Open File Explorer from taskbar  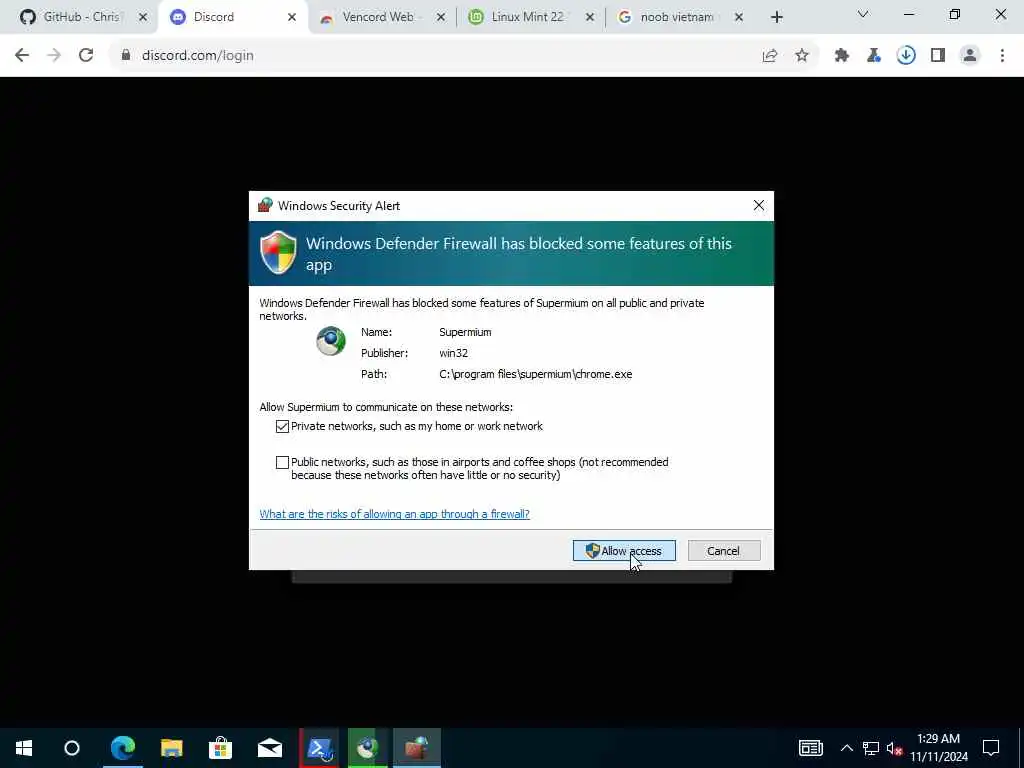[x=172, y=748]
